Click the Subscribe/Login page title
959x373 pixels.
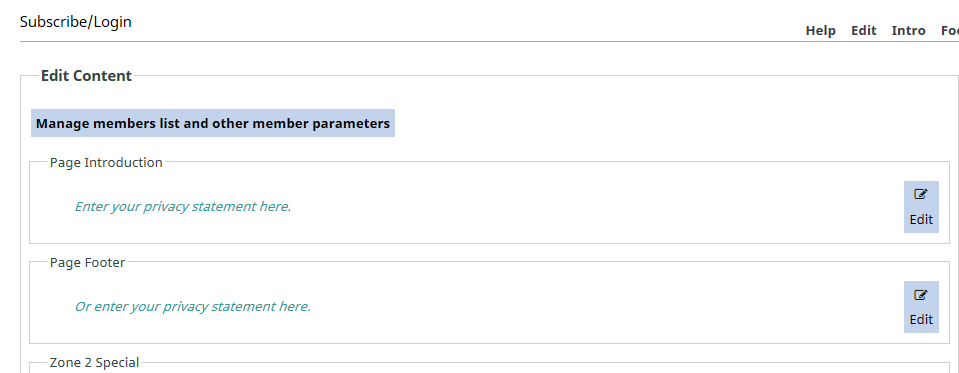(76, 22)
